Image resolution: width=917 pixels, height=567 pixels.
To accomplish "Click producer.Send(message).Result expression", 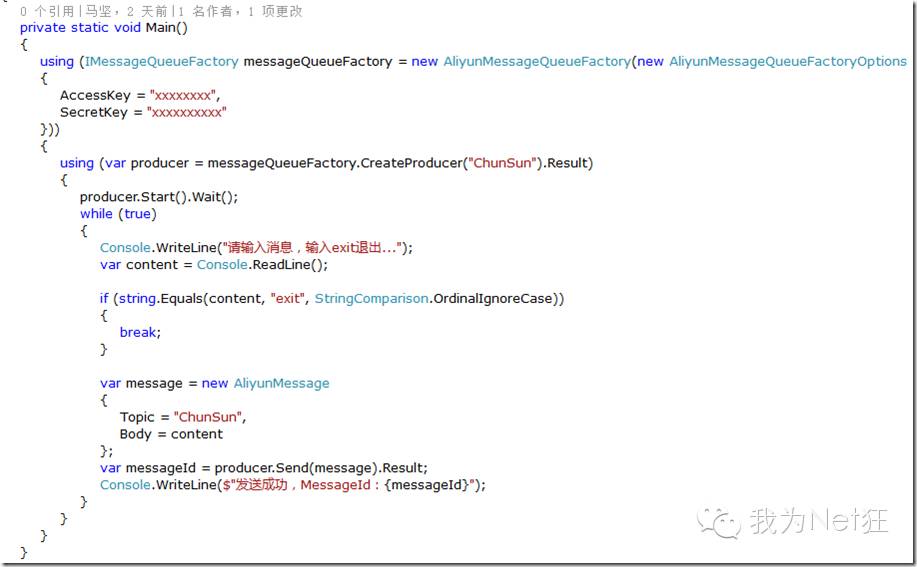I will [320, 468].
